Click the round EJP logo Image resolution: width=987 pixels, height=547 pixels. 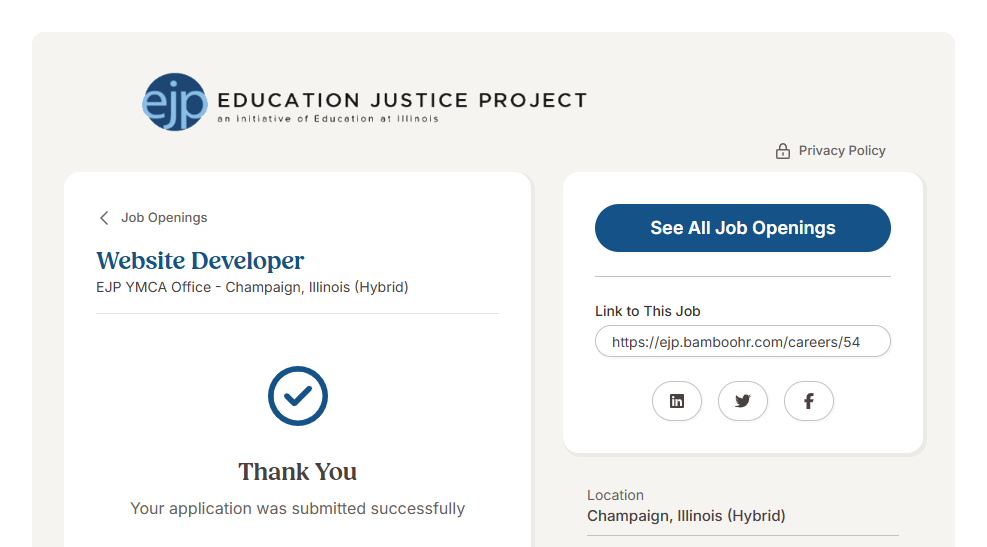tap(175, 102)
